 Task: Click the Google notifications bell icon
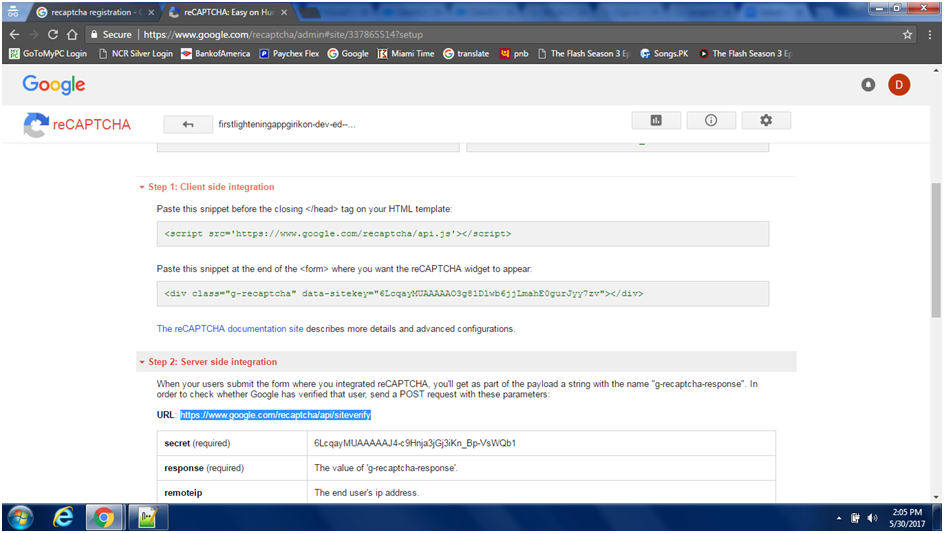click(x=868, y=85)
